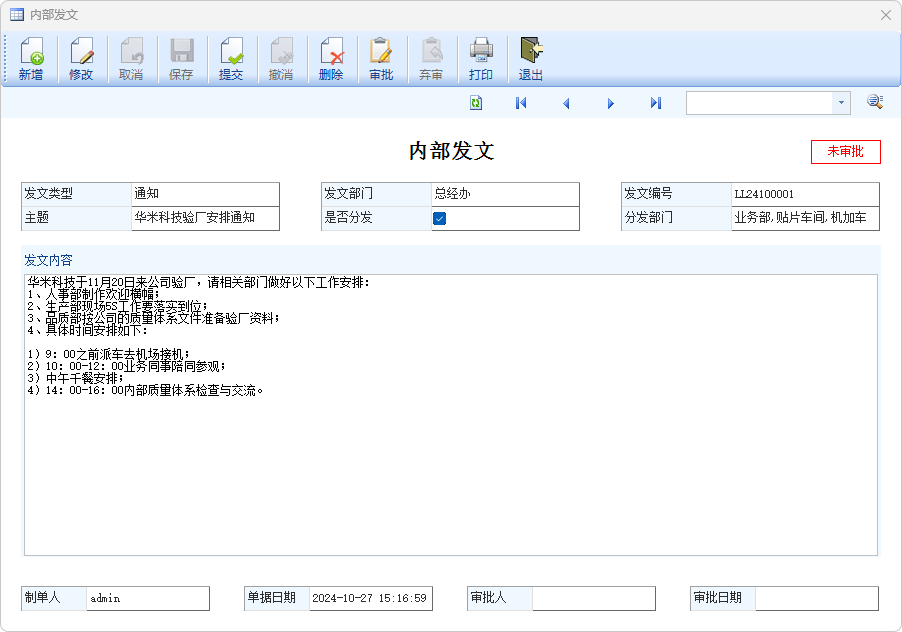Click the line 生产部现场5S工作要落实到位
This screenshot has height=632, width=902.
[x=117, y=307]
